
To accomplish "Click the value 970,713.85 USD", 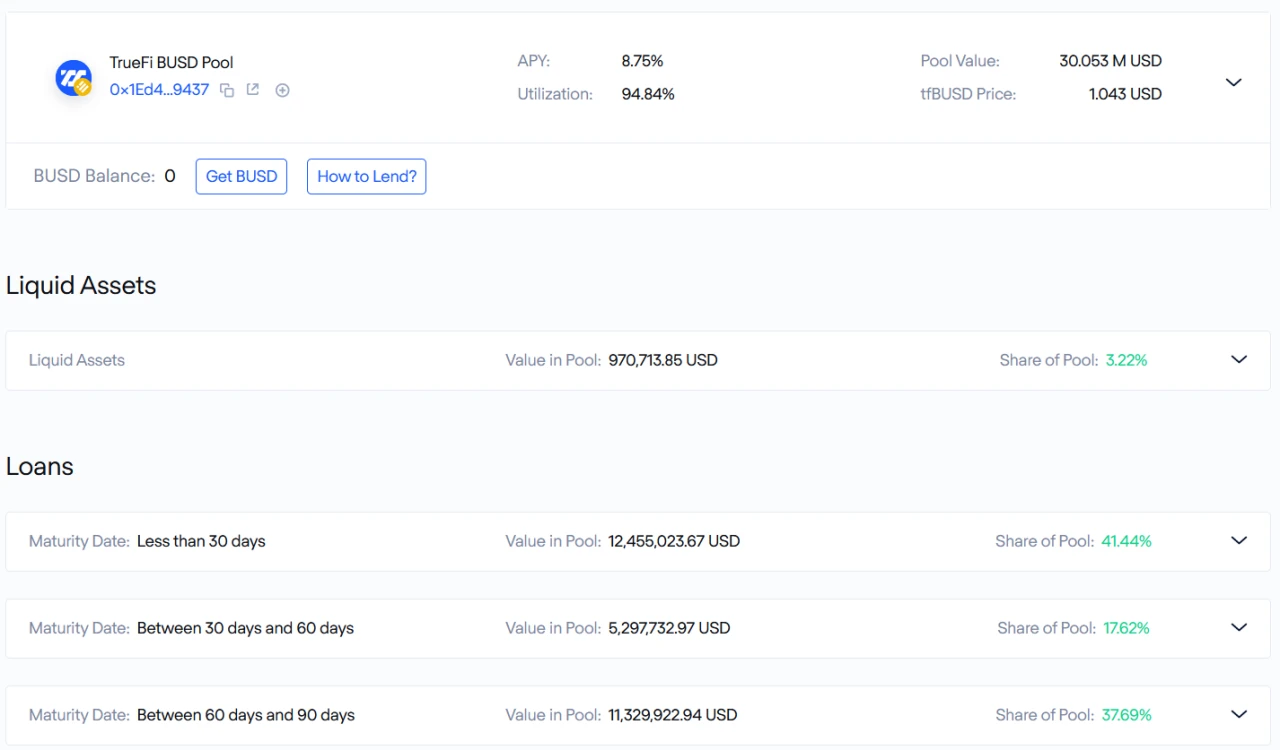I will pos(663,360).
